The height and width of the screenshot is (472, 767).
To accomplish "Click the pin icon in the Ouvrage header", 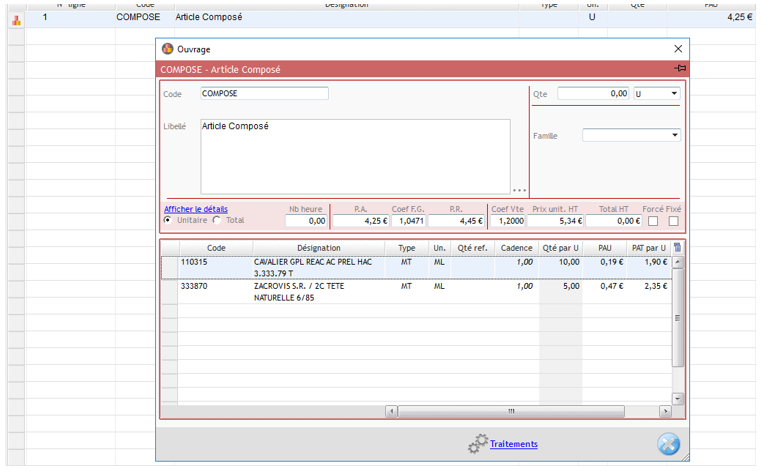I will tap(680, 68).
